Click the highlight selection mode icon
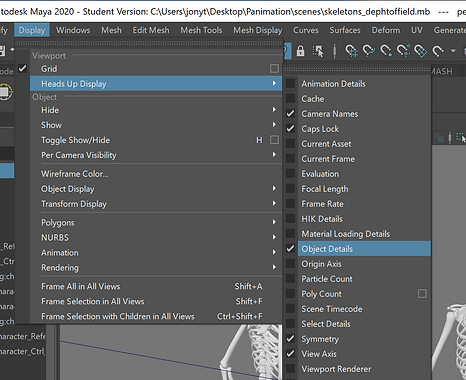Image resolution: width=466 pixels, height=380 pixels. pyautogui.click(x=318, y=51)
